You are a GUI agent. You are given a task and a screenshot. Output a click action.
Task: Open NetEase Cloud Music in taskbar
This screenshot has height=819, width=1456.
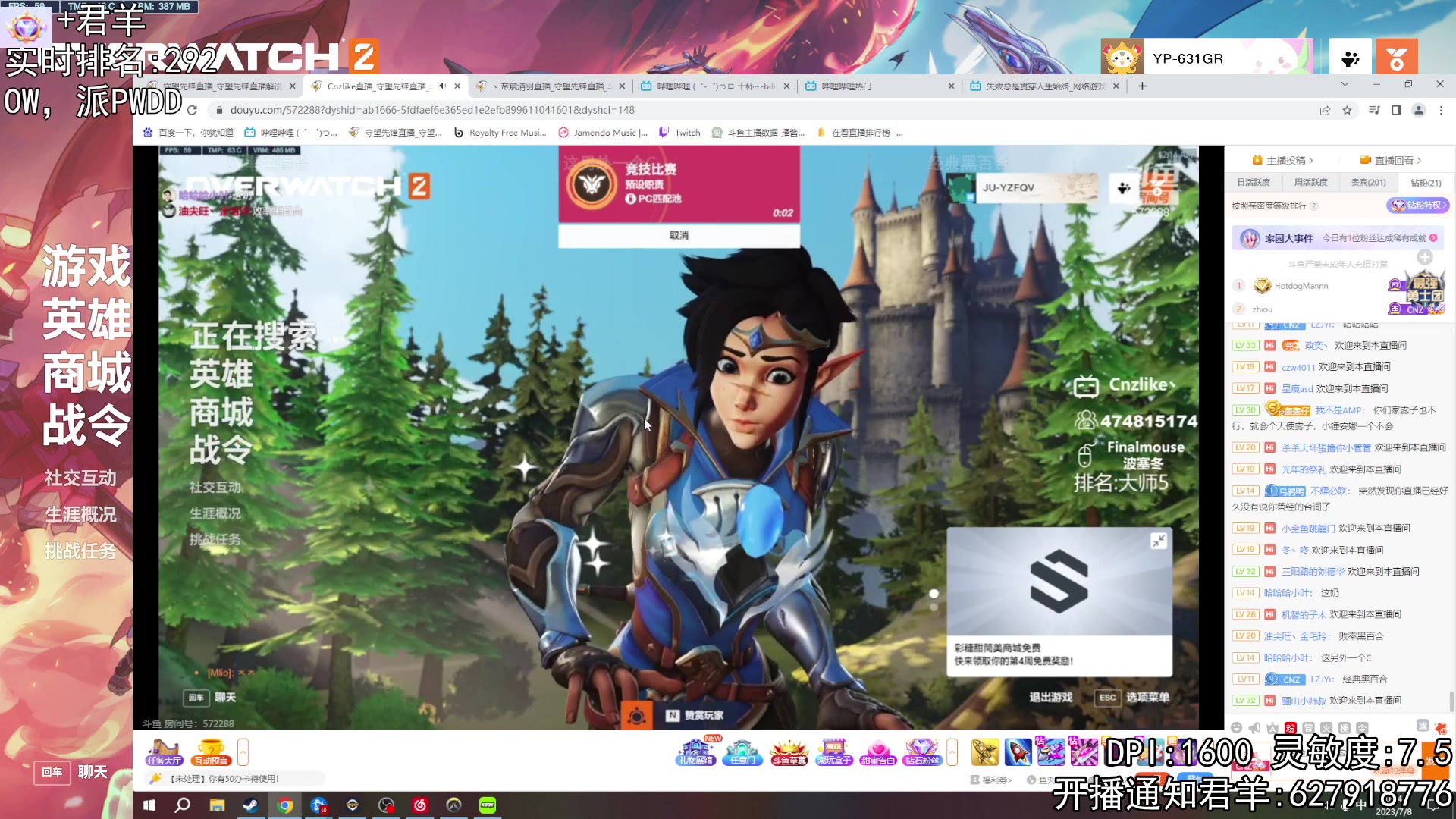pos(419,805)
